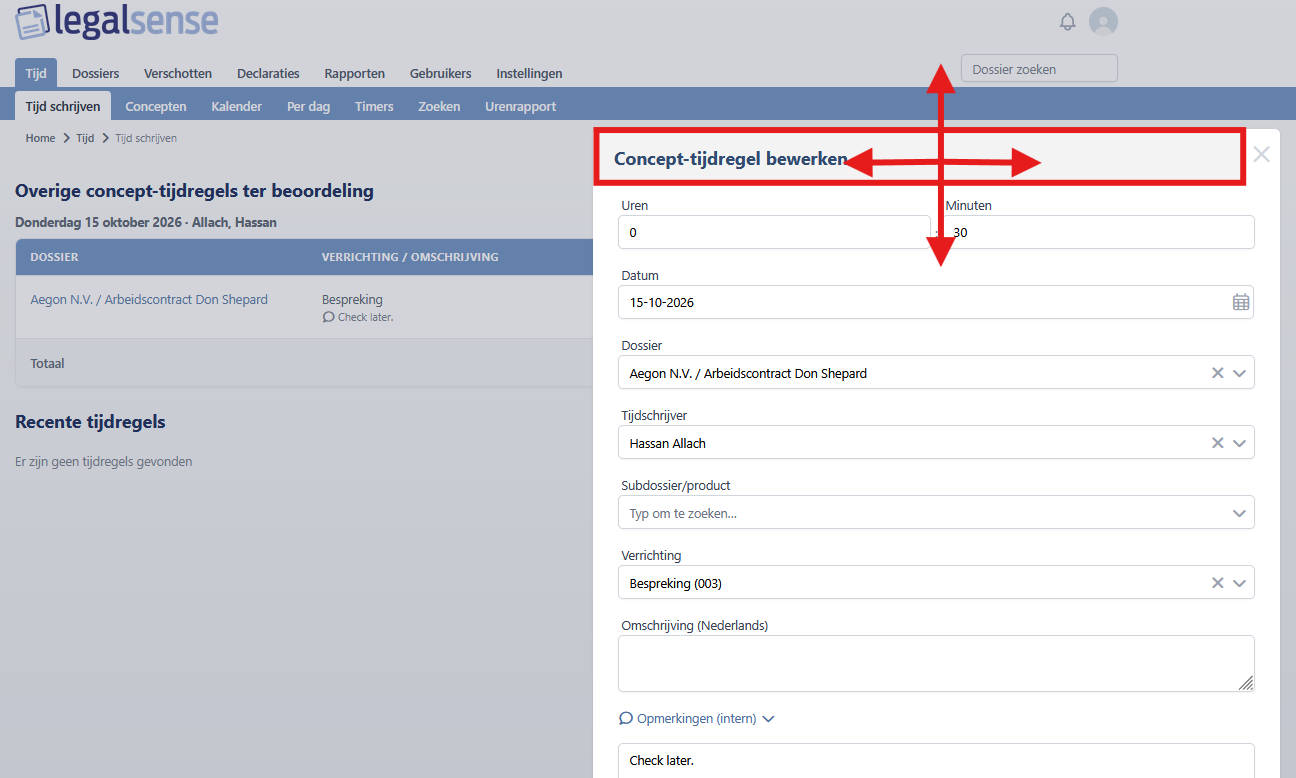Click the internal remark field Check later.
Screen dimensions: 1296x778
click(936, 760)
